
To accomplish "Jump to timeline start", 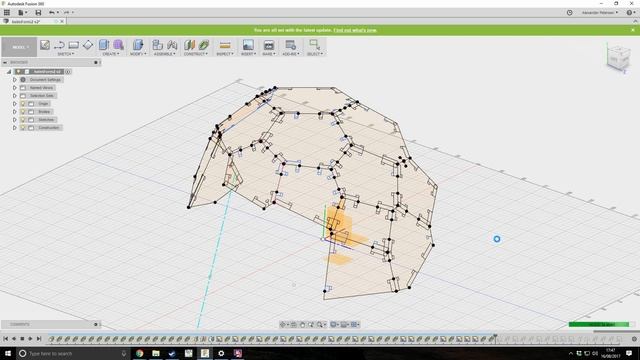I will [x=6, y=339].
